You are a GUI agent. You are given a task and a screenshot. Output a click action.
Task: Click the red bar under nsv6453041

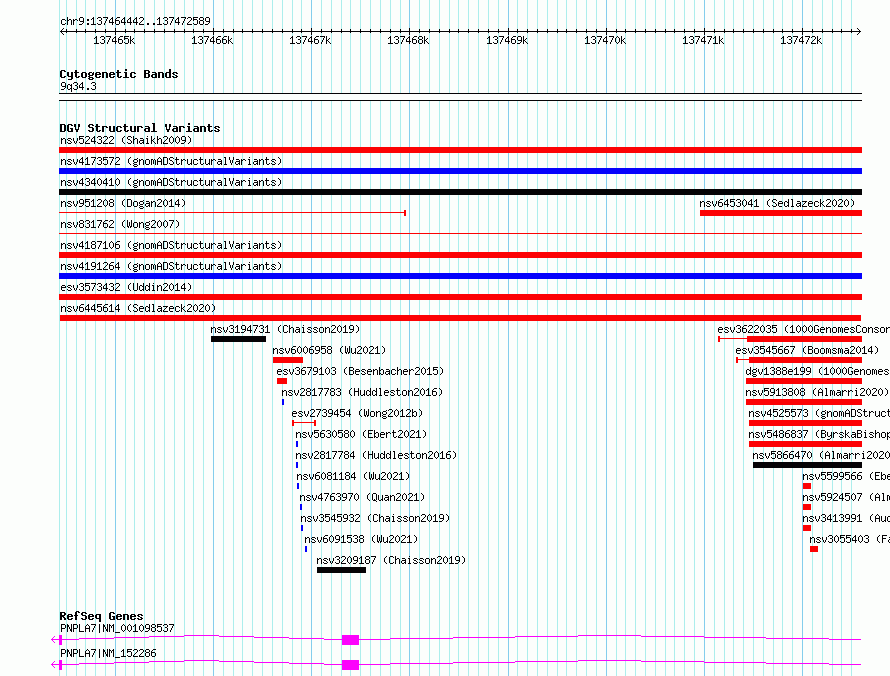781,213
